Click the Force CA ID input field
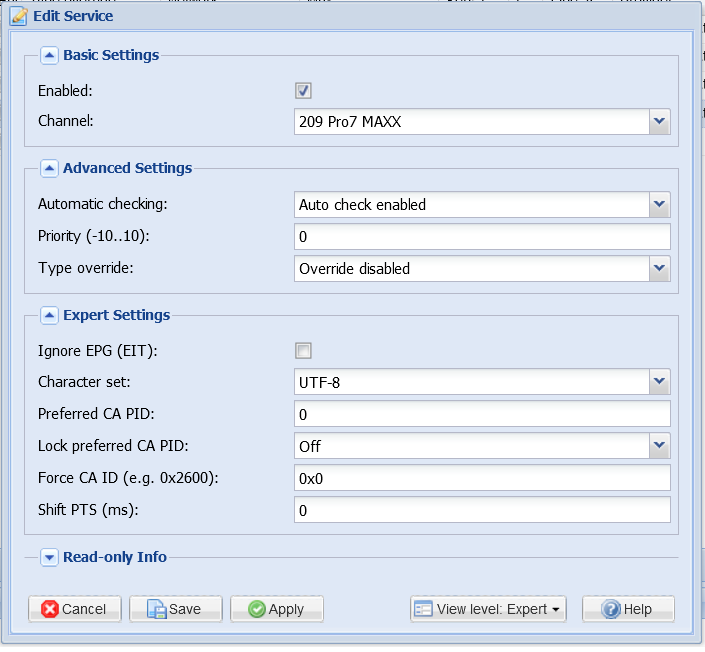Screen dimensions: 705x652 coord(482,478)
